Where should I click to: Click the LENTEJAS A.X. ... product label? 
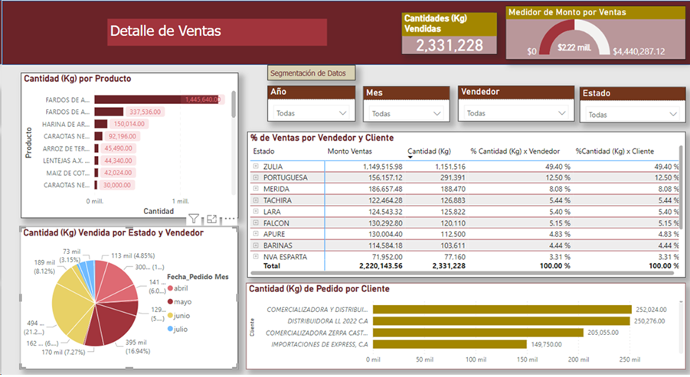tap(66, 161)
